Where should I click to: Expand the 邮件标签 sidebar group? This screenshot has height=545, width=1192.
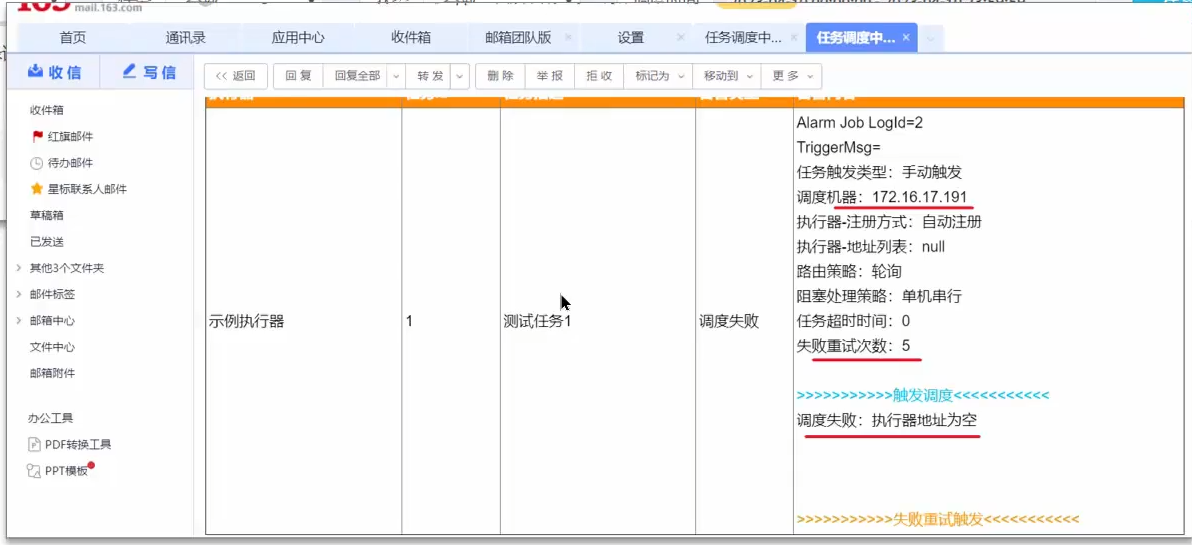click(x=18, y=295)
